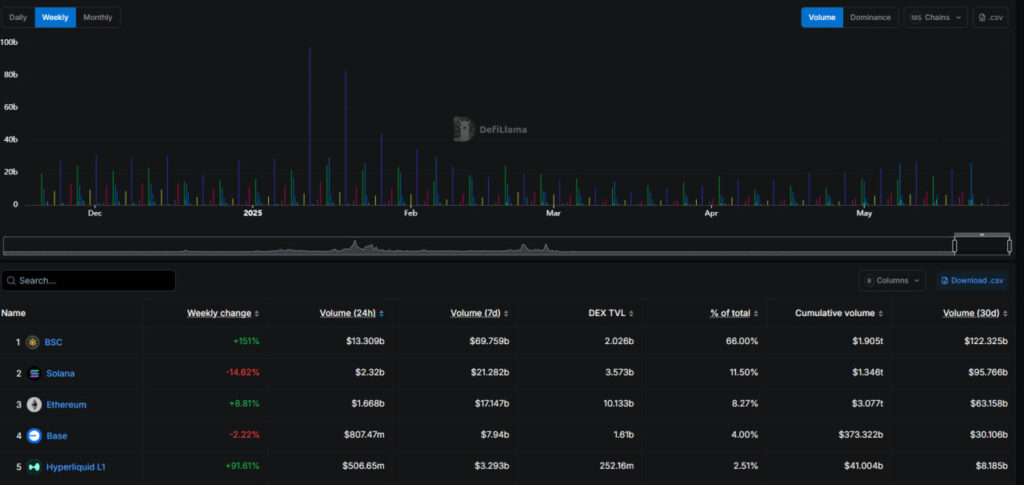The width and height of the screenshot is (1024, 485).
Task: Sort by Cumulative volume arrows icon
Action: pos(880,313)
